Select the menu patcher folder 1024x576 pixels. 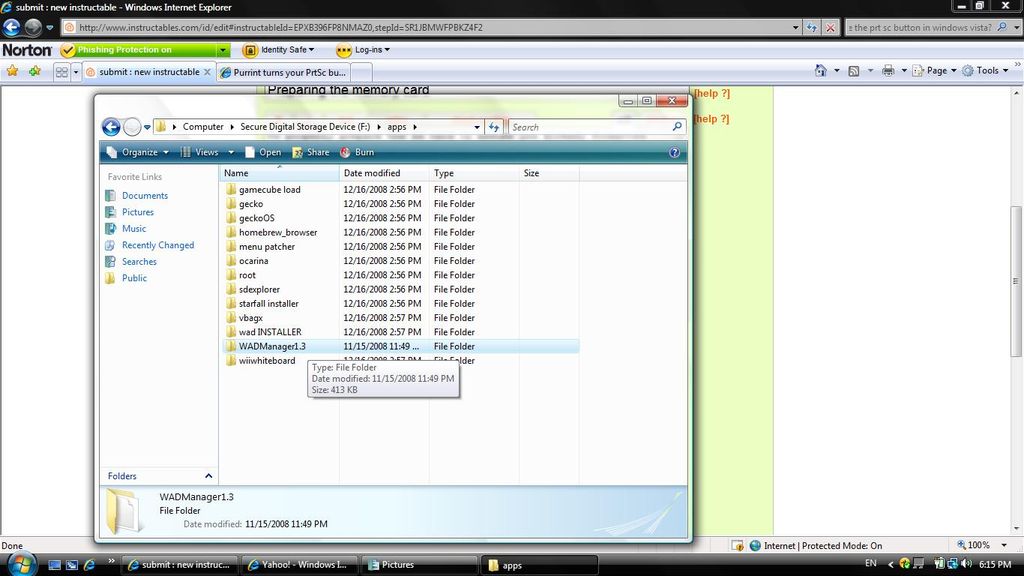[x=266, y=247]
